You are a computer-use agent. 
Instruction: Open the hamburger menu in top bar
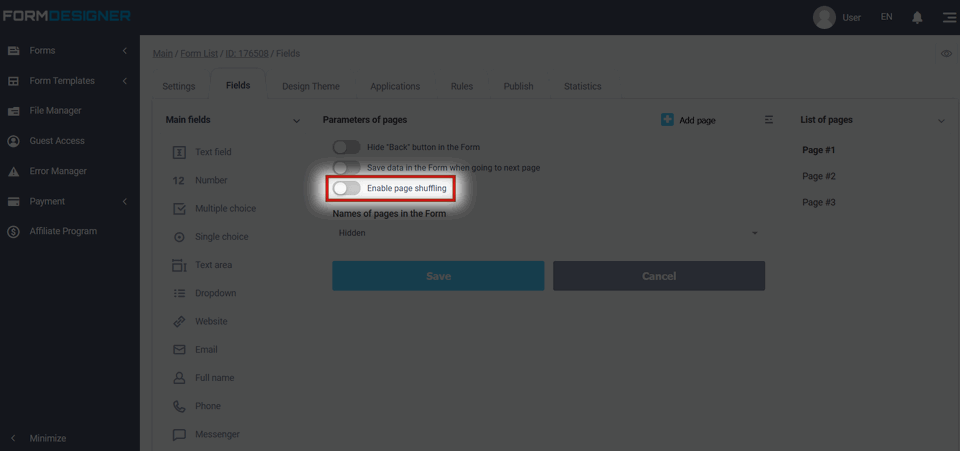pyautogui.click(x=948, y=17)
